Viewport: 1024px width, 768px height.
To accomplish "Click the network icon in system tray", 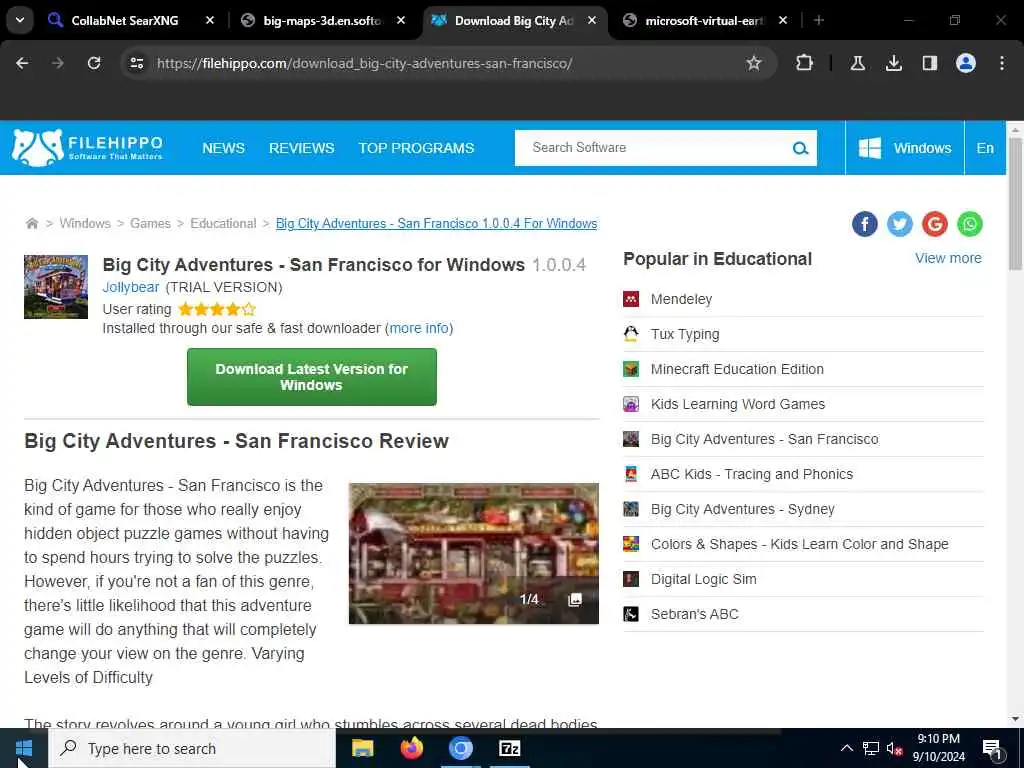I will 871,748.
